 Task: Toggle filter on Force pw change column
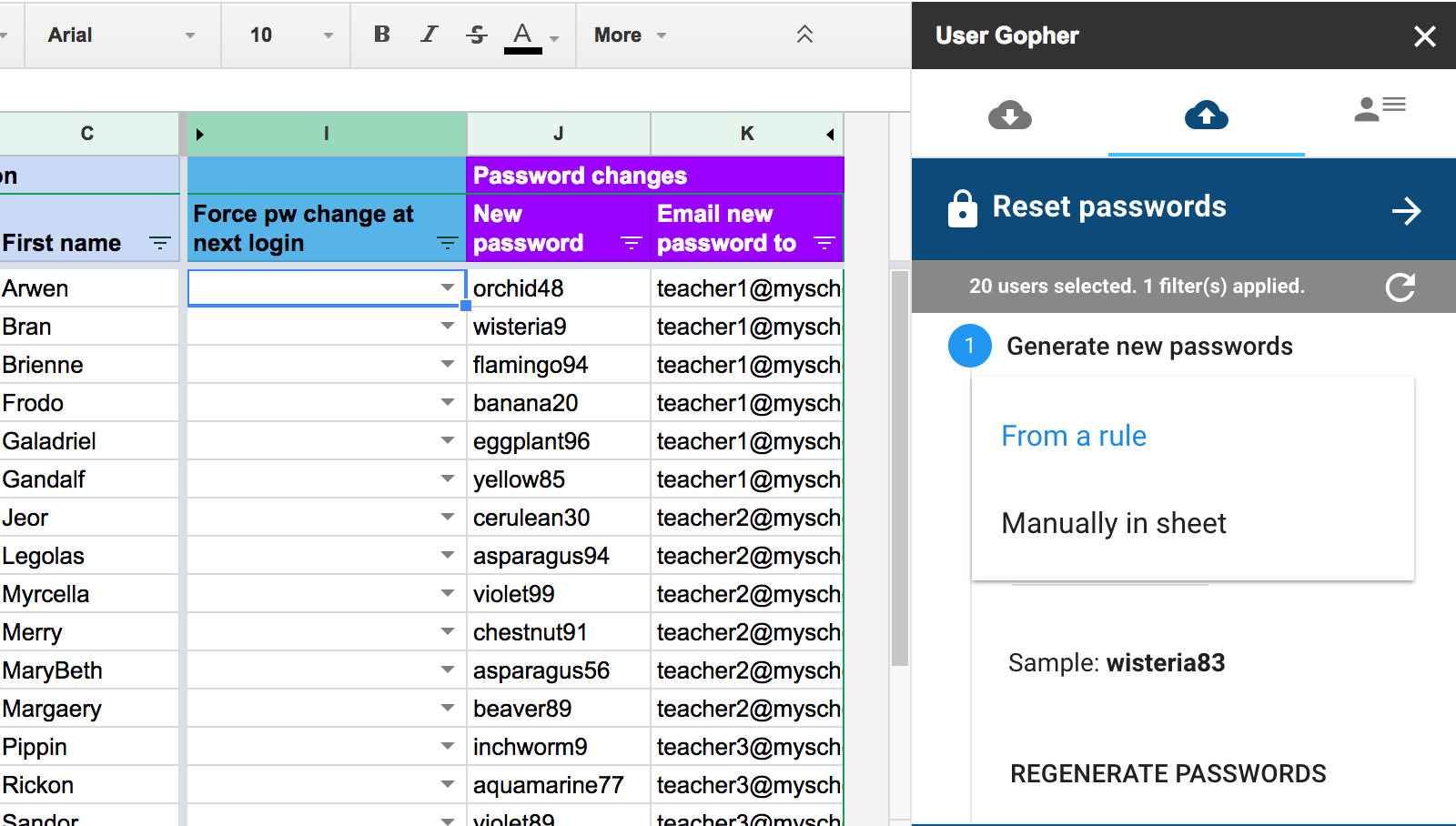pyautogui.click(x=447, y=244)
